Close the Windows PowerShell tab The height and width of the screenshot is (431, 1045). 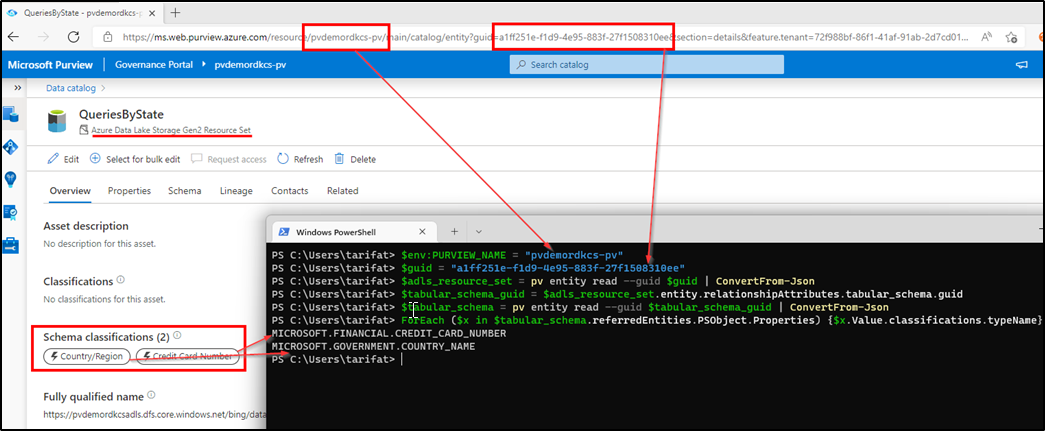pyautogui.click(x=423, y=231)
